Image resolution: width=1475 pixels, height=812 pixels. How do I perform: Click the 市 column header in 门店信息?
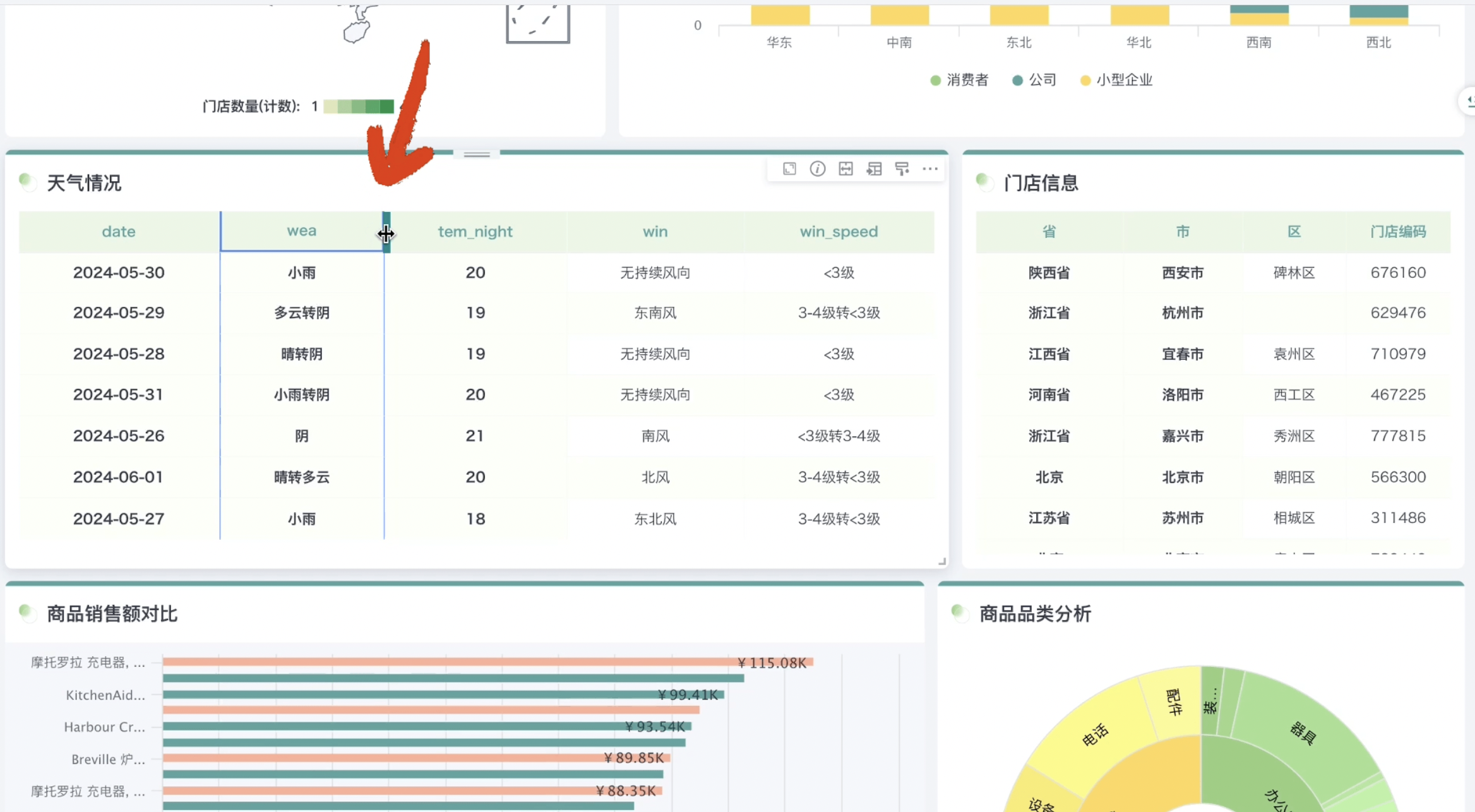tap(1183, 232)
